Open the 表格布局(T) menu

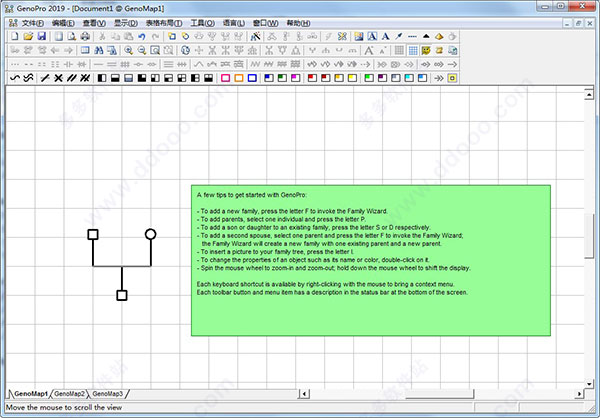[x=164, y=23]
